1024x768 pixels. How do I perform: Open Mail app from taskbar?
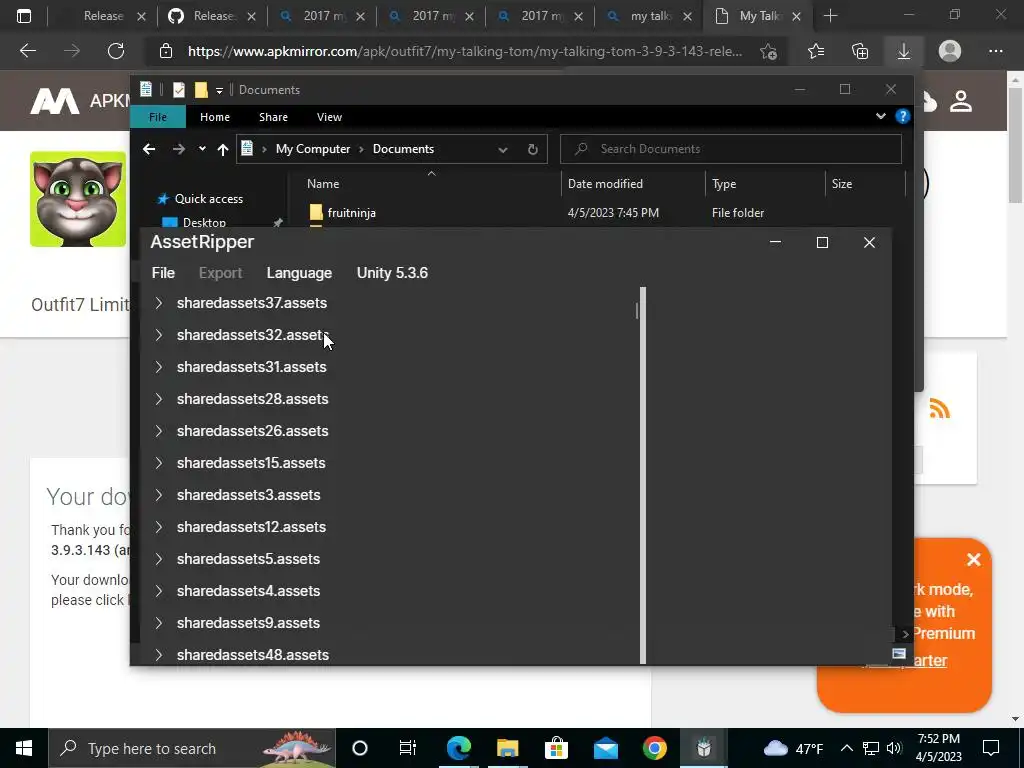click(605, 748)
